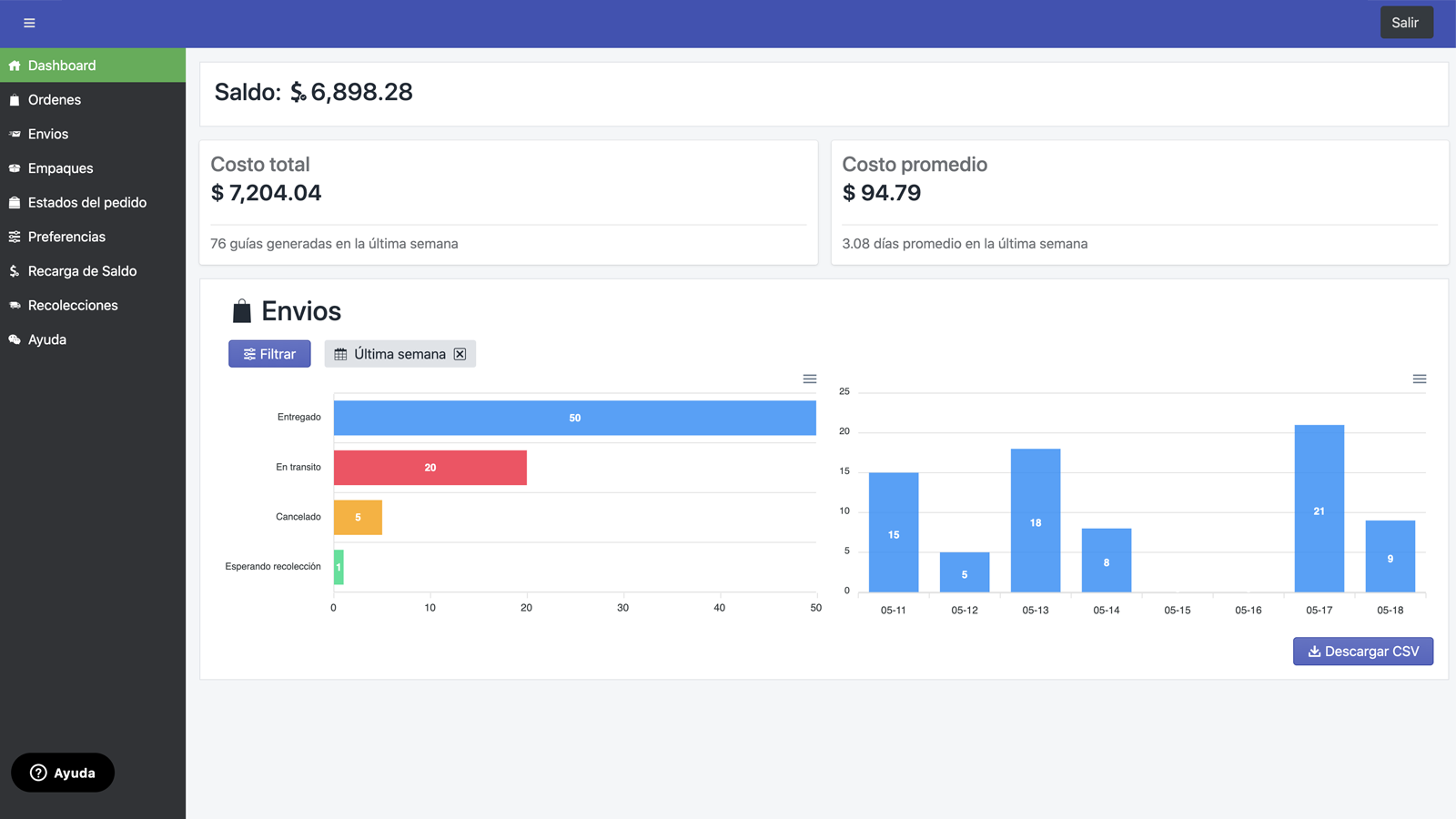The height and width of the screenshot is (819, 1456).
Task: Click the 05-17 bar in the daily shipments chart
Action: (x=1319, y=510)
